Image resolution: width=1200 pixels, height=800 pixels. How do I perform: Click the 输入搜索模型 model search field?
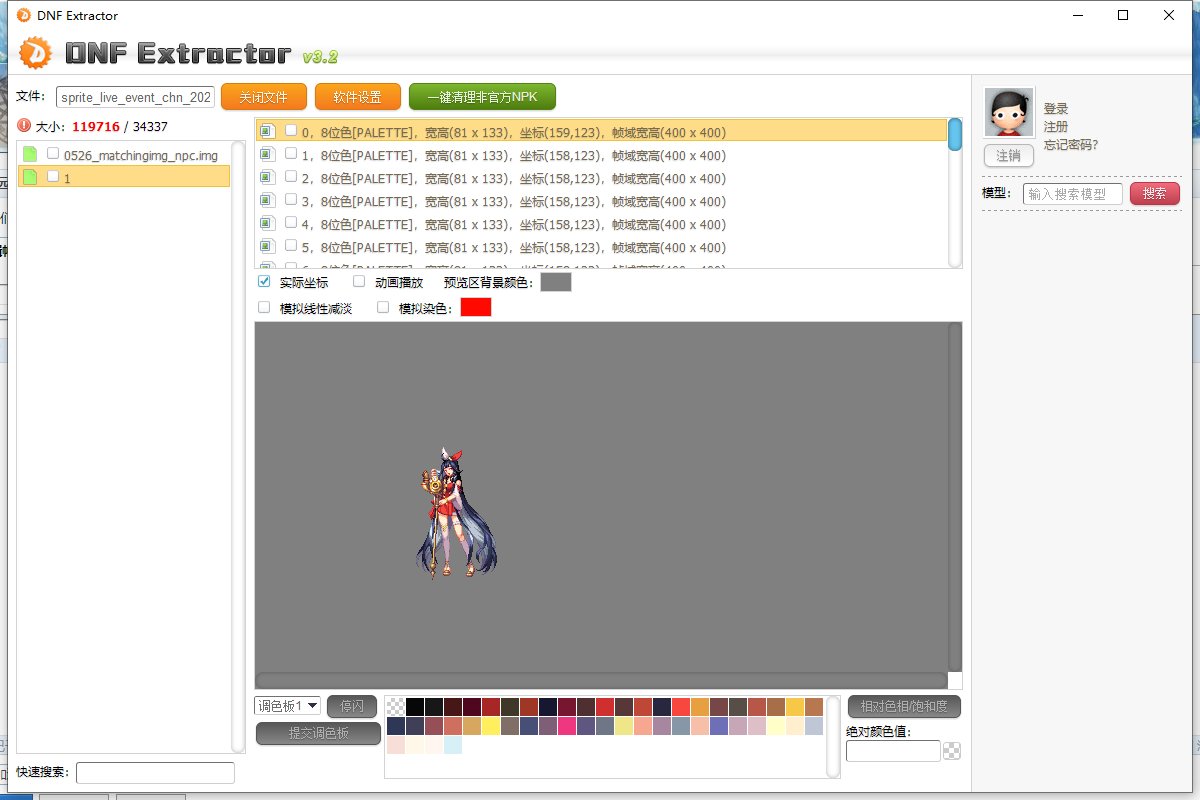click(x=1073, y=194)
